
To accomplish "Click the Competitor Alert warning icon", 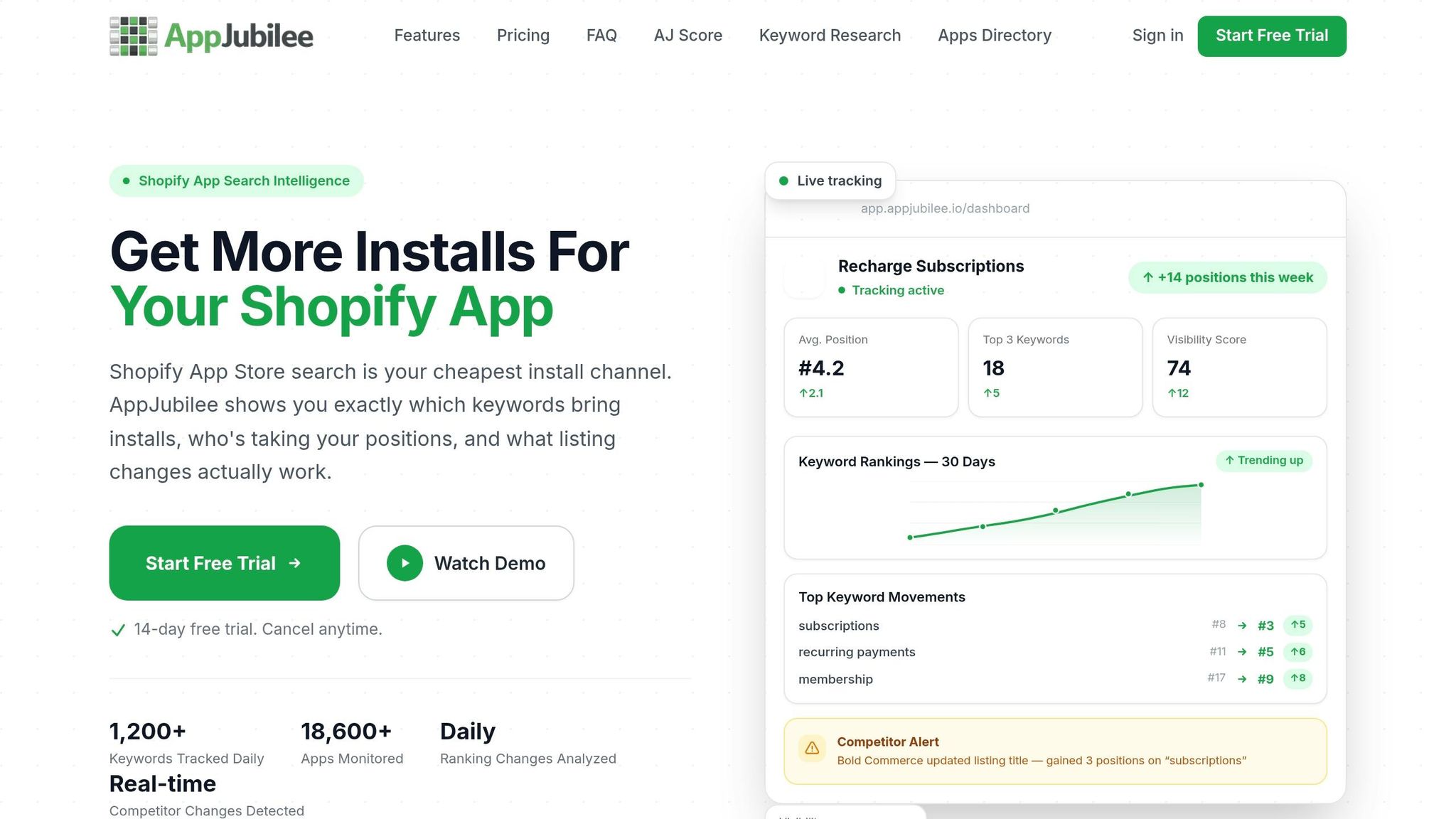I will tap(812, 749).
